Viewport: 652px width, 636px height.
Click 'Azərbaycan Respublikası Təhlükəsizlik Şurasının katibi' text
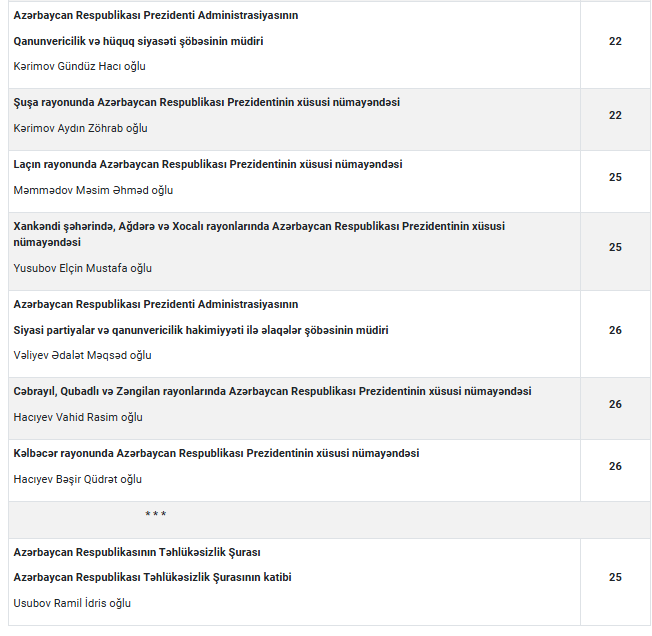point(152,577)
